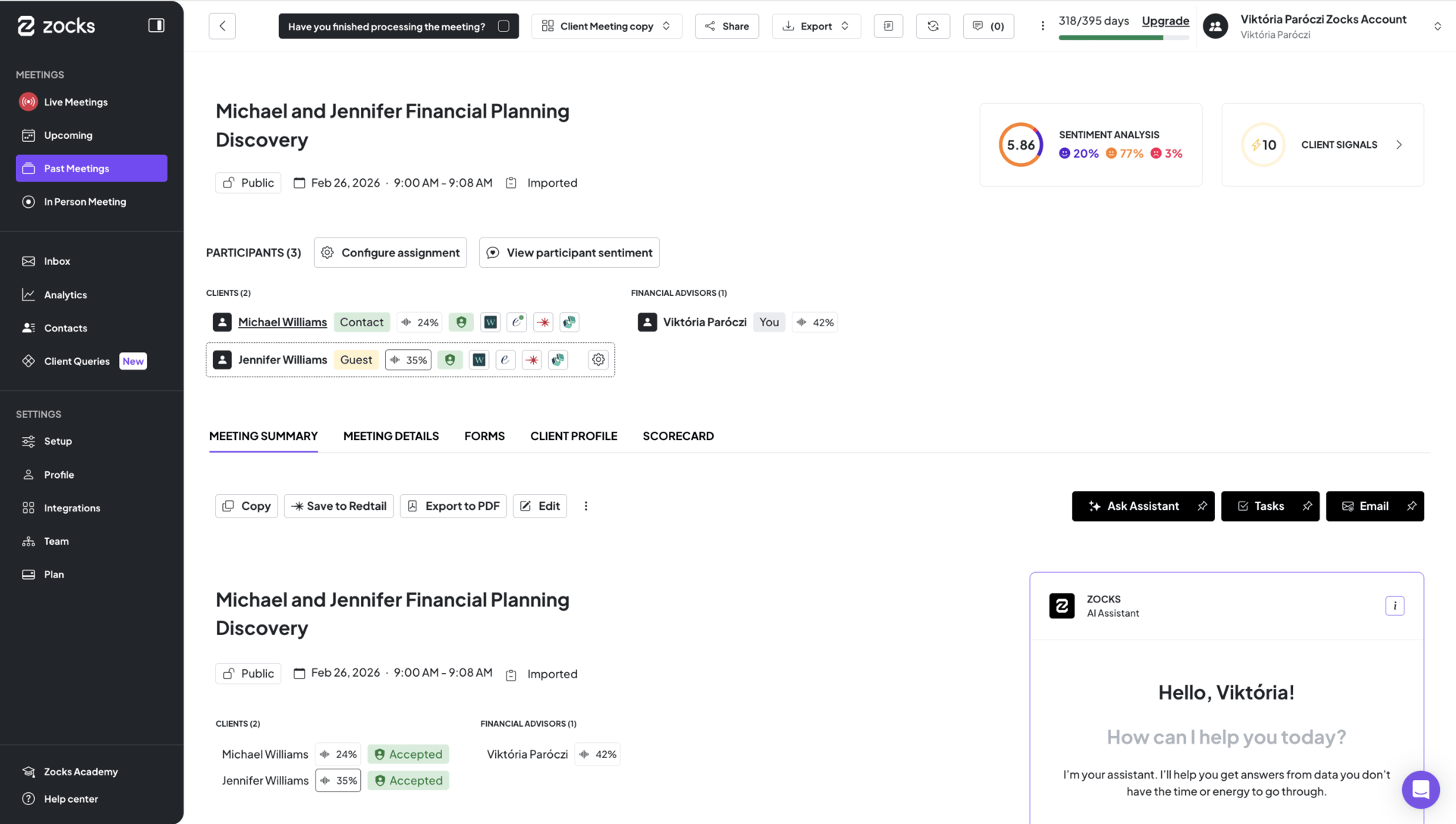This screenshot has height=824, width=1456.
Task: Expand the Export dropdown
Action: 816,26
